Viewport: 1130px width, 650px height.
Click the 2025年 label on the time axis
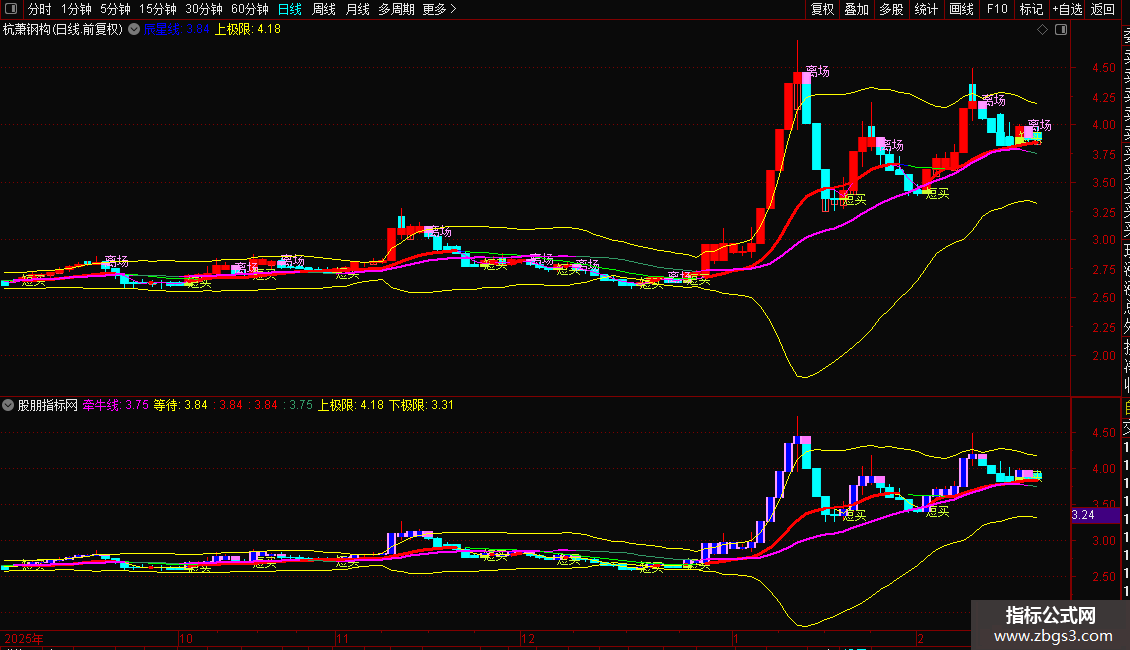click(24, 638)
